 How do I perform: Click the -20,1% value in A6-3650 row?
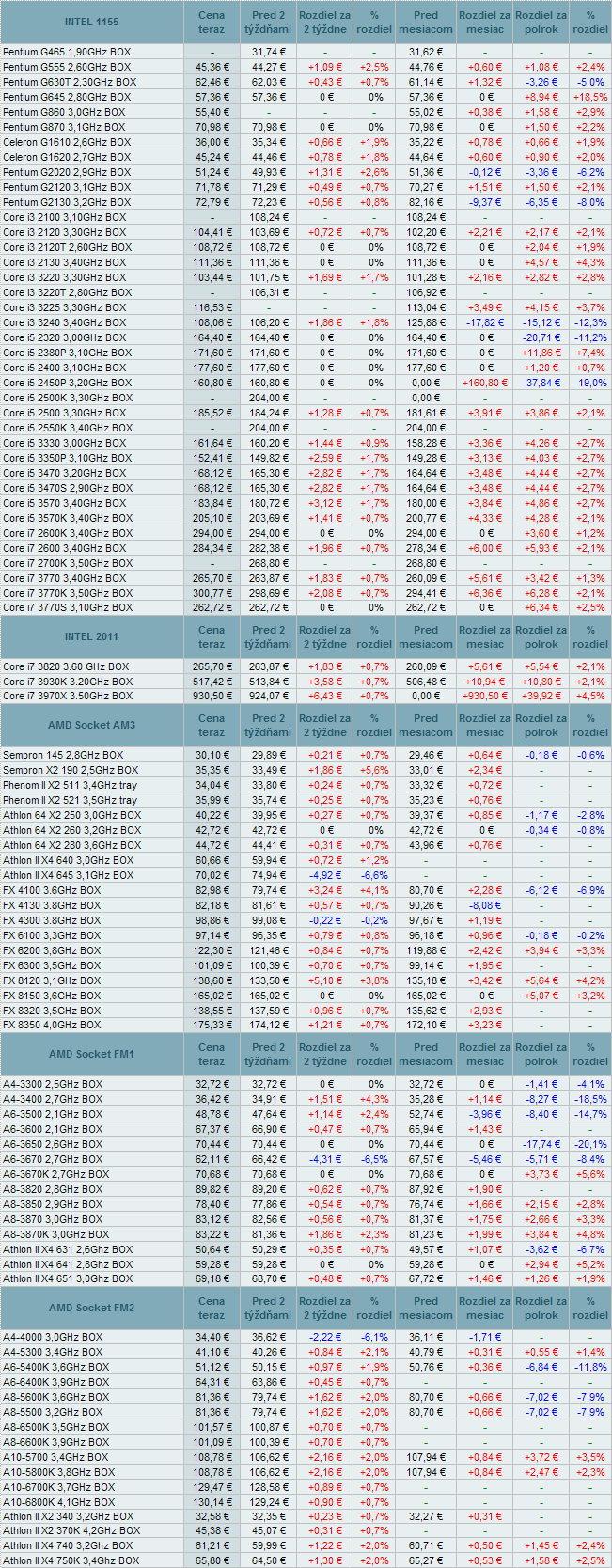click(x=590, y=1144)
